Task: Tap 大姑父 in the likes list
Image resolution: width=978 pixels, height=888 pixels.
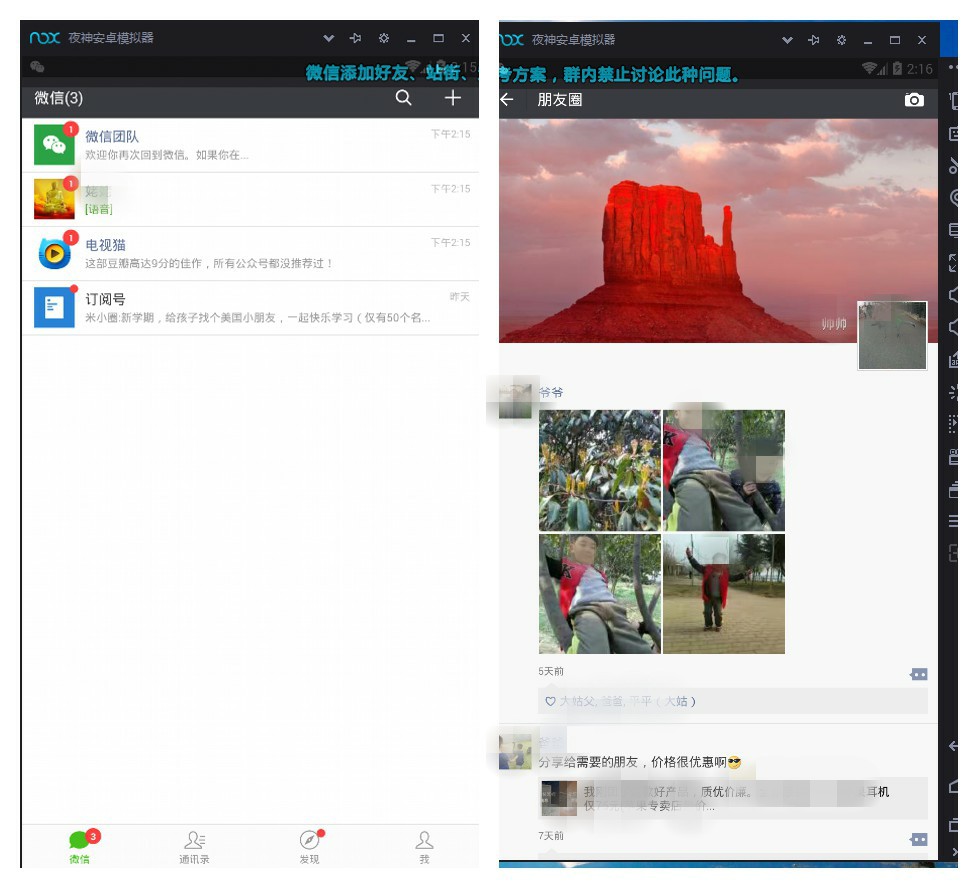Action: click(x=578, y=701)
